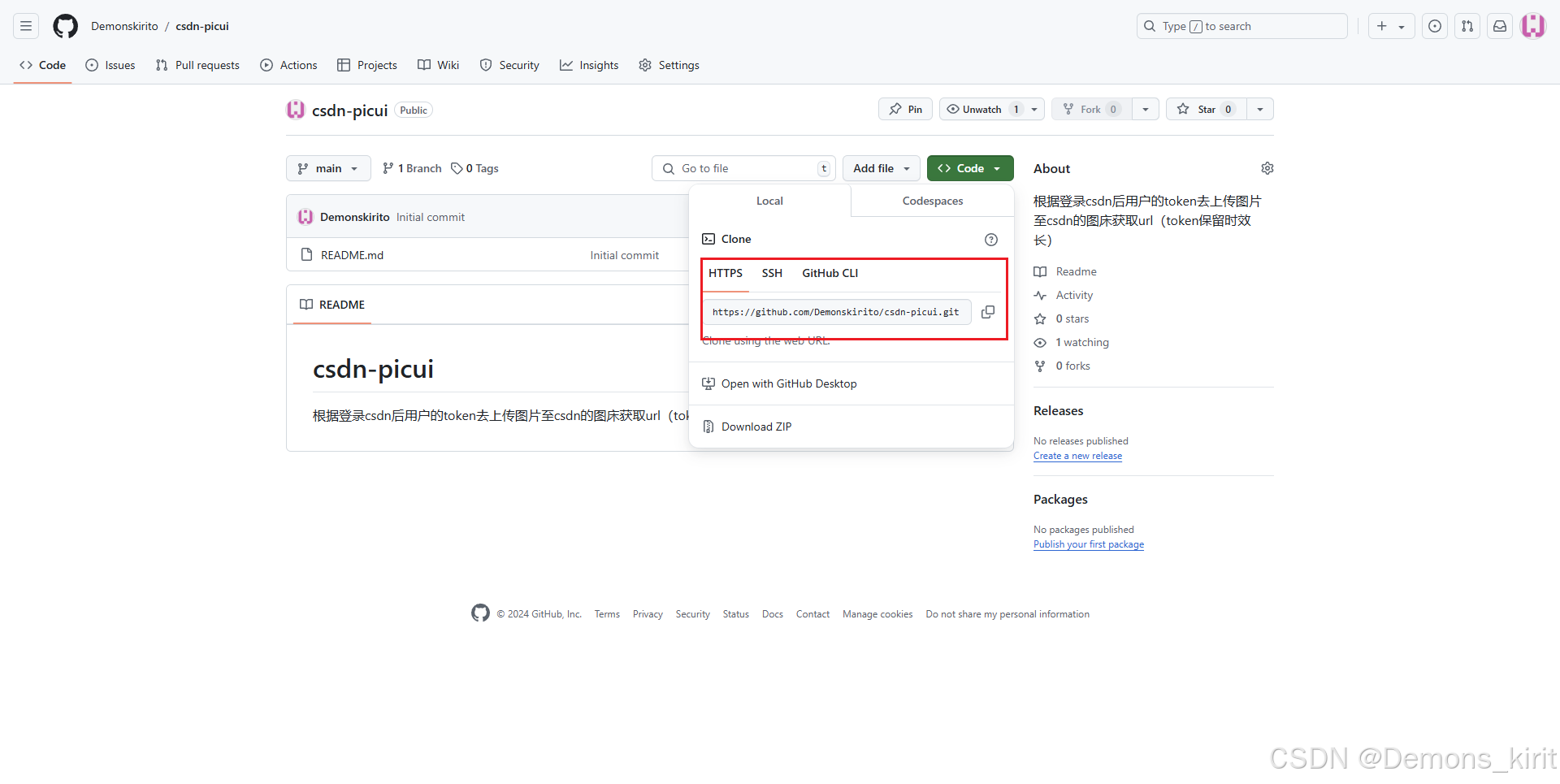The width and height of the screenshot is (1560, 784).
Task: Click the footer GitHub logo icon
Action: click(x=480, y=613)
